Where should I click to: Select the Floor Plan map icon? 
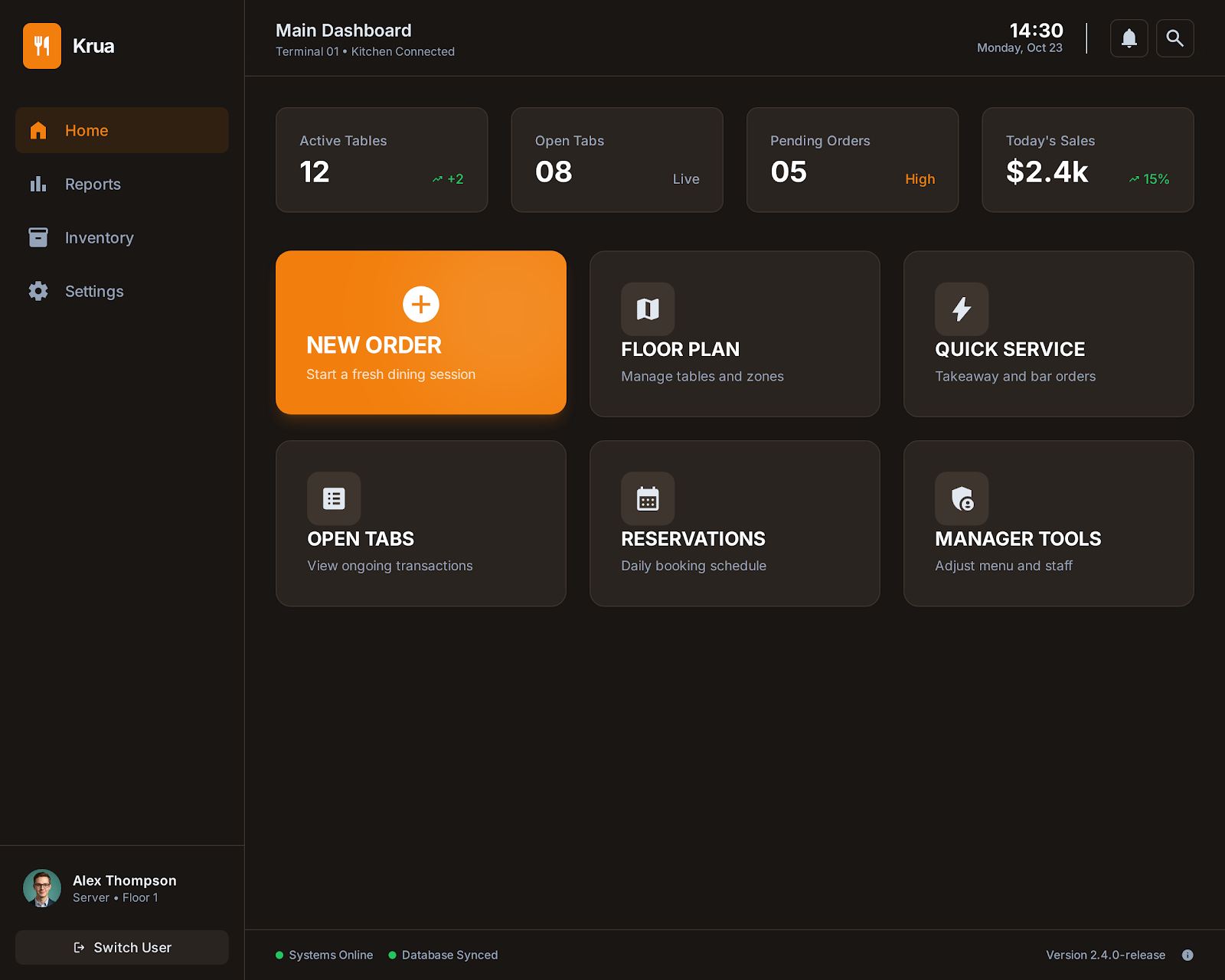[x=647, y=309]
